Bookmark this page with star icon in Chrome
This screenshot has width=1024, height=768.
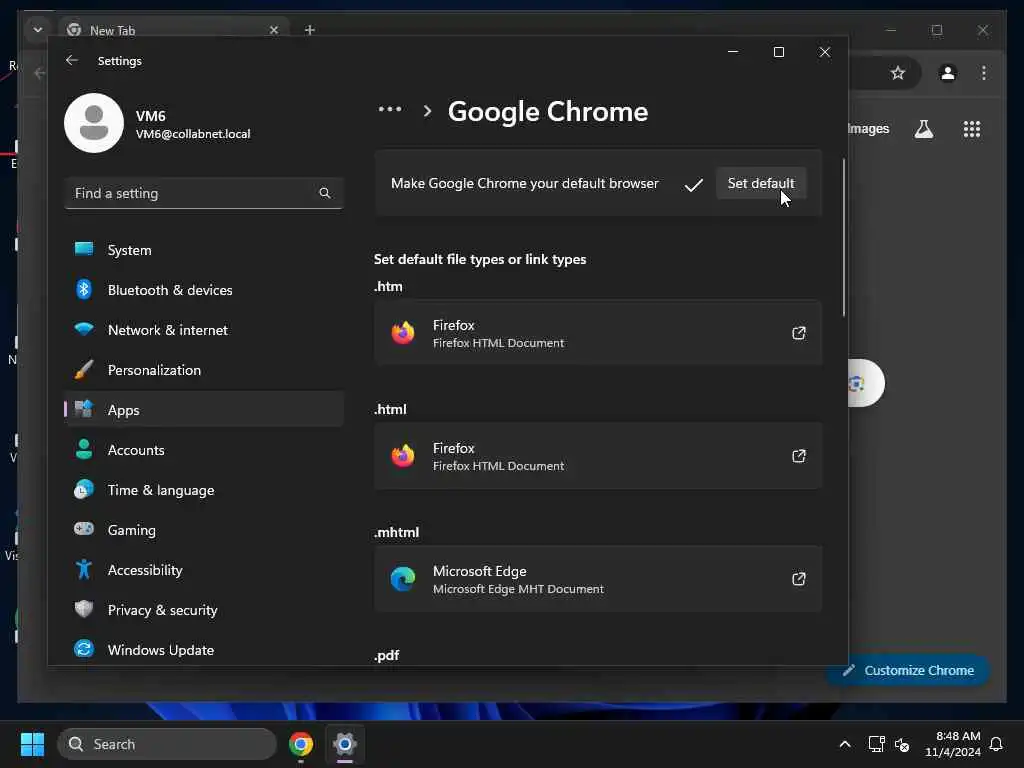pos(898,73)
